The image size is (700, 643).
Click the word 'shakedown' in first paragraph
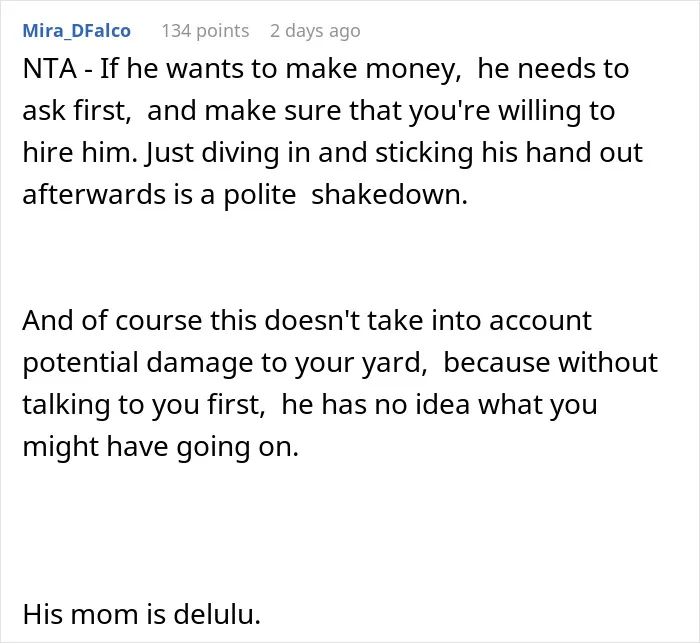tap(389, 195)
